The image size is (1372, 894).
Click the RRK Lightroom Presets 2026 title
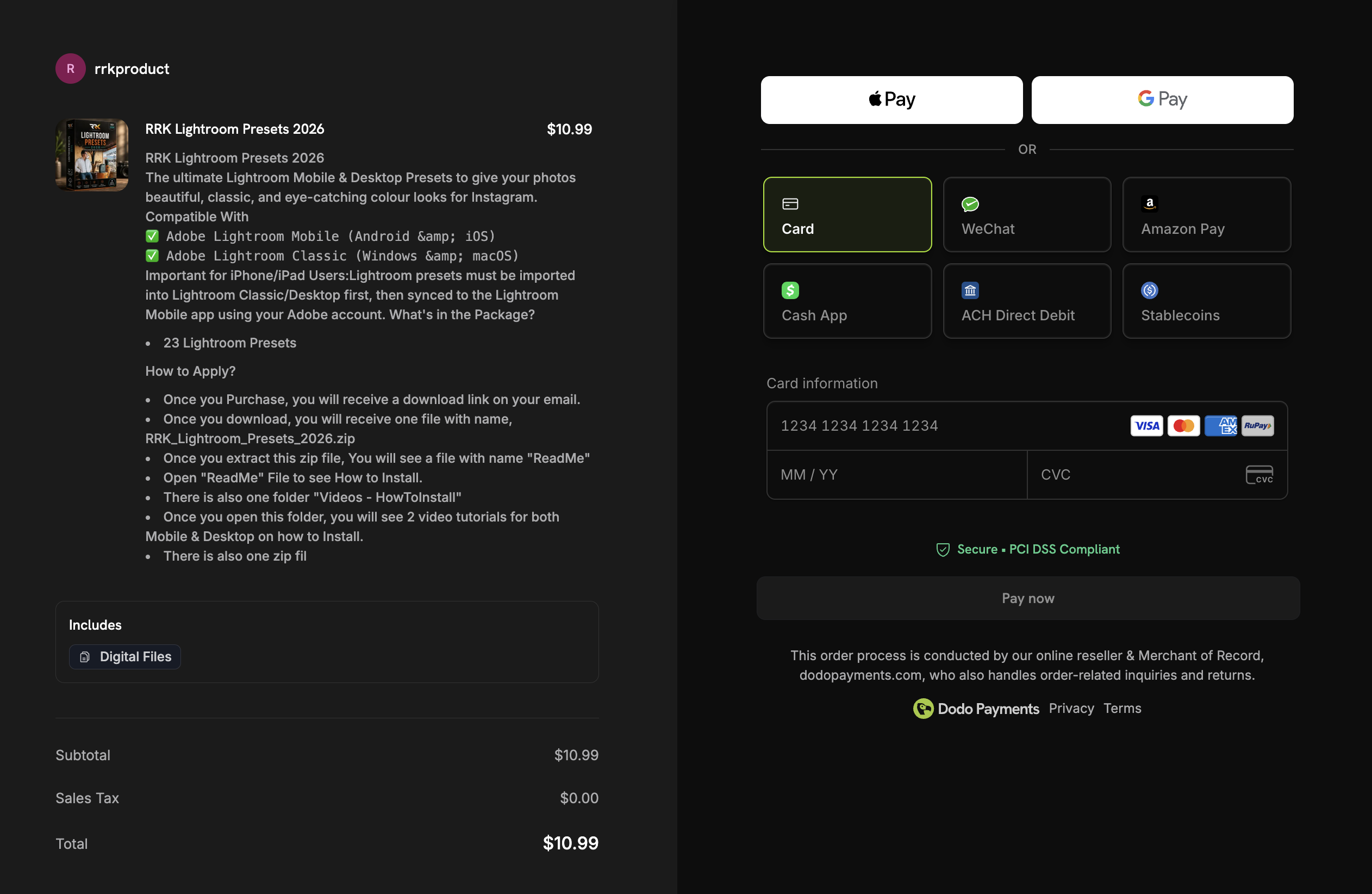pos(235,129)
